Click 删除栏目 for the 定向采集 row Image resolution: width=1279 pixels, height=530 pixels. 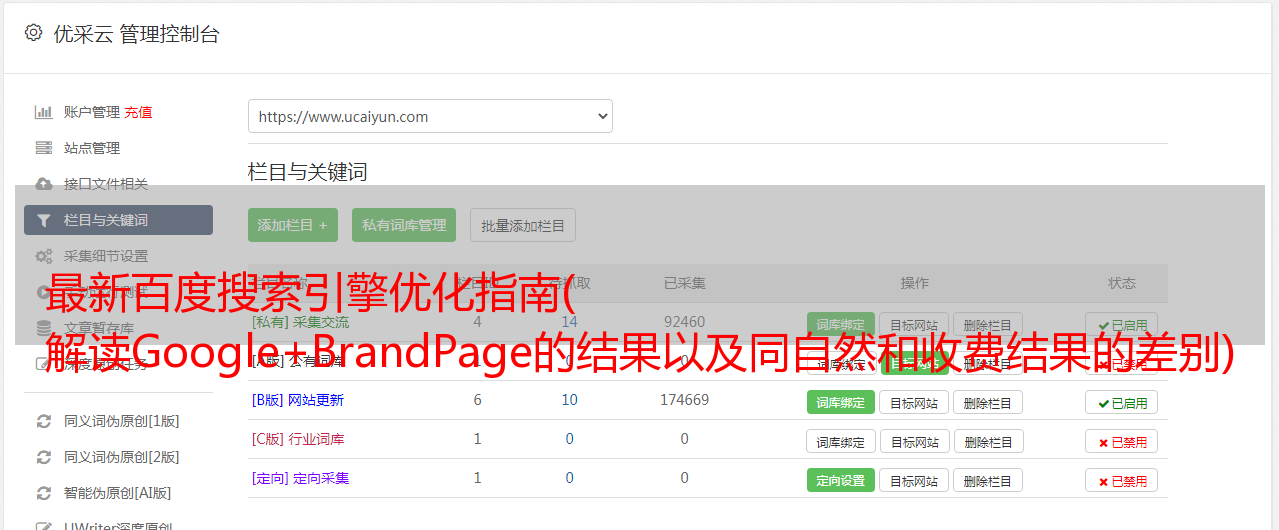[x=988, y=480]
